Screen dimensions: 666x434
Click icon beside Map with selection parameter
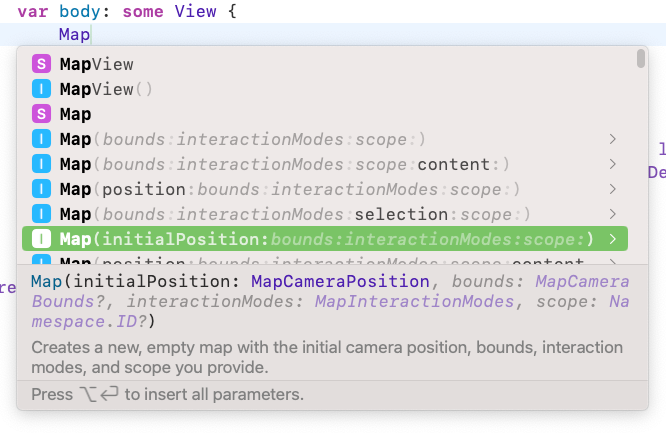point(41,214)
